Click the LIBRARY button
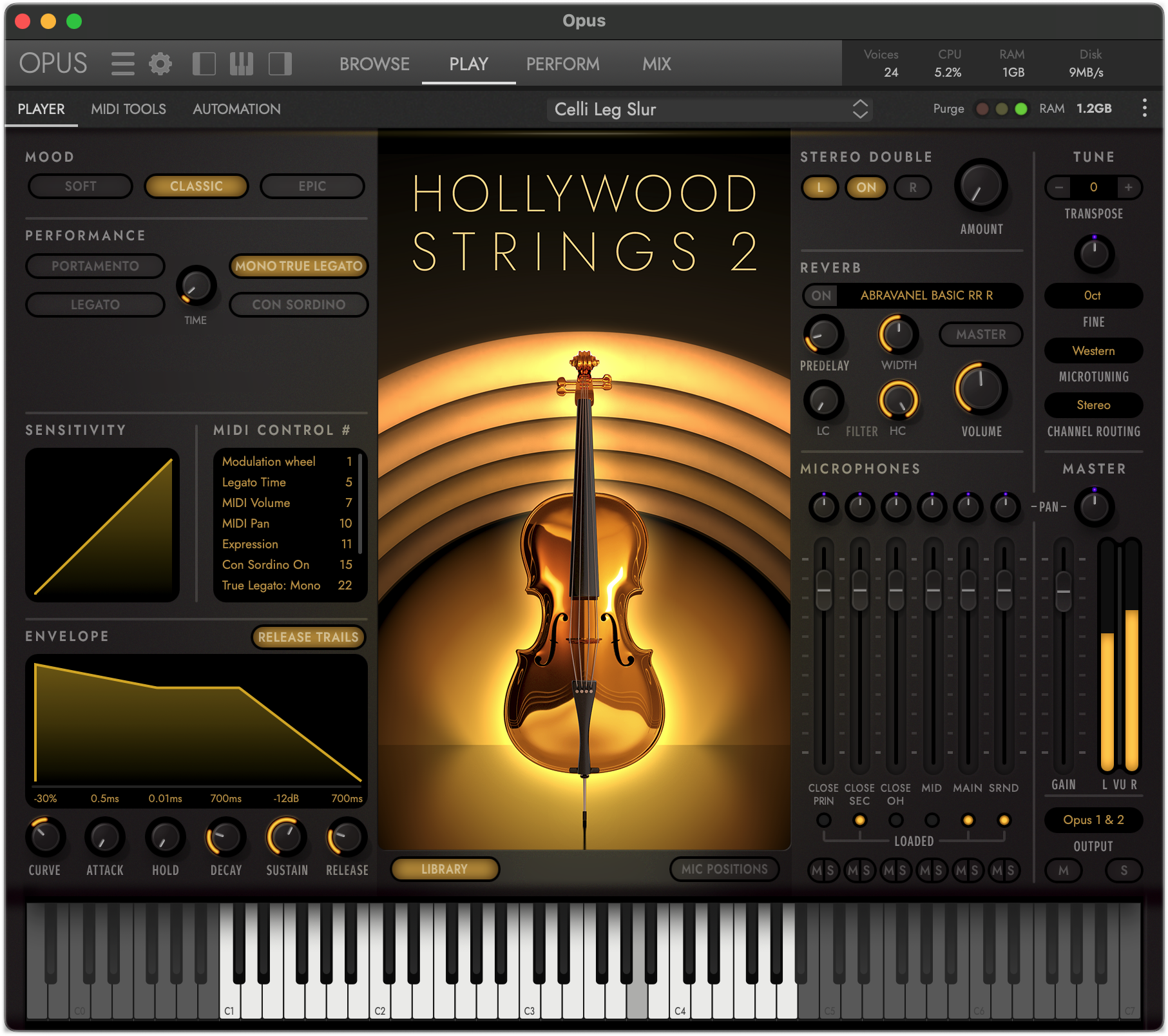The height and width of the screenshot is (1036, 1168). 445,868
